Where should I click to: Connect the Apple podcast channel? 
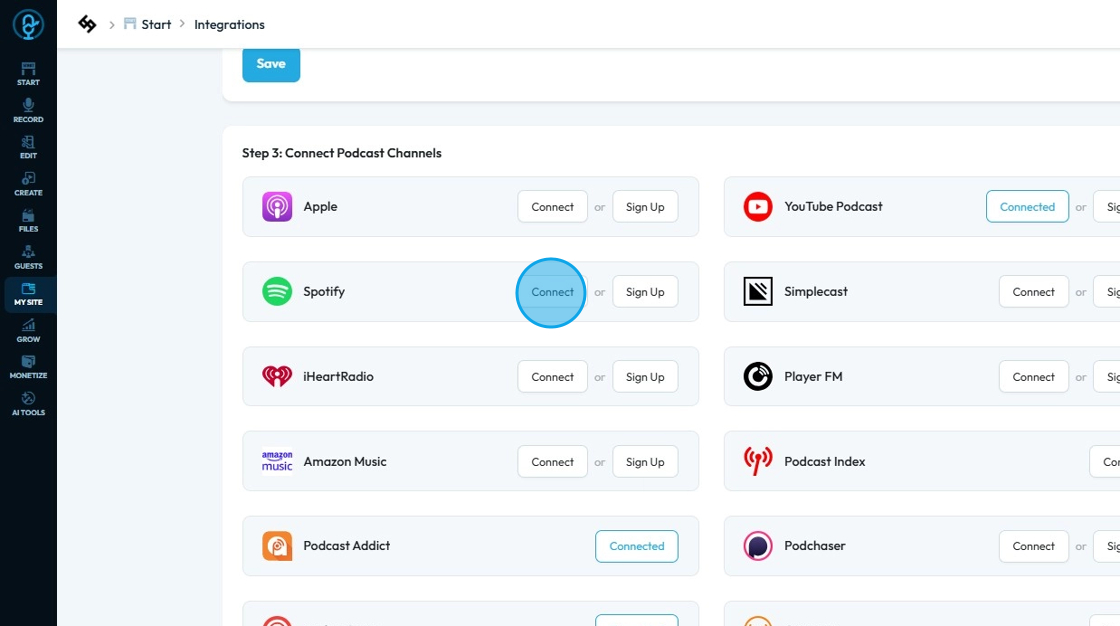click(x=552, y=207)
